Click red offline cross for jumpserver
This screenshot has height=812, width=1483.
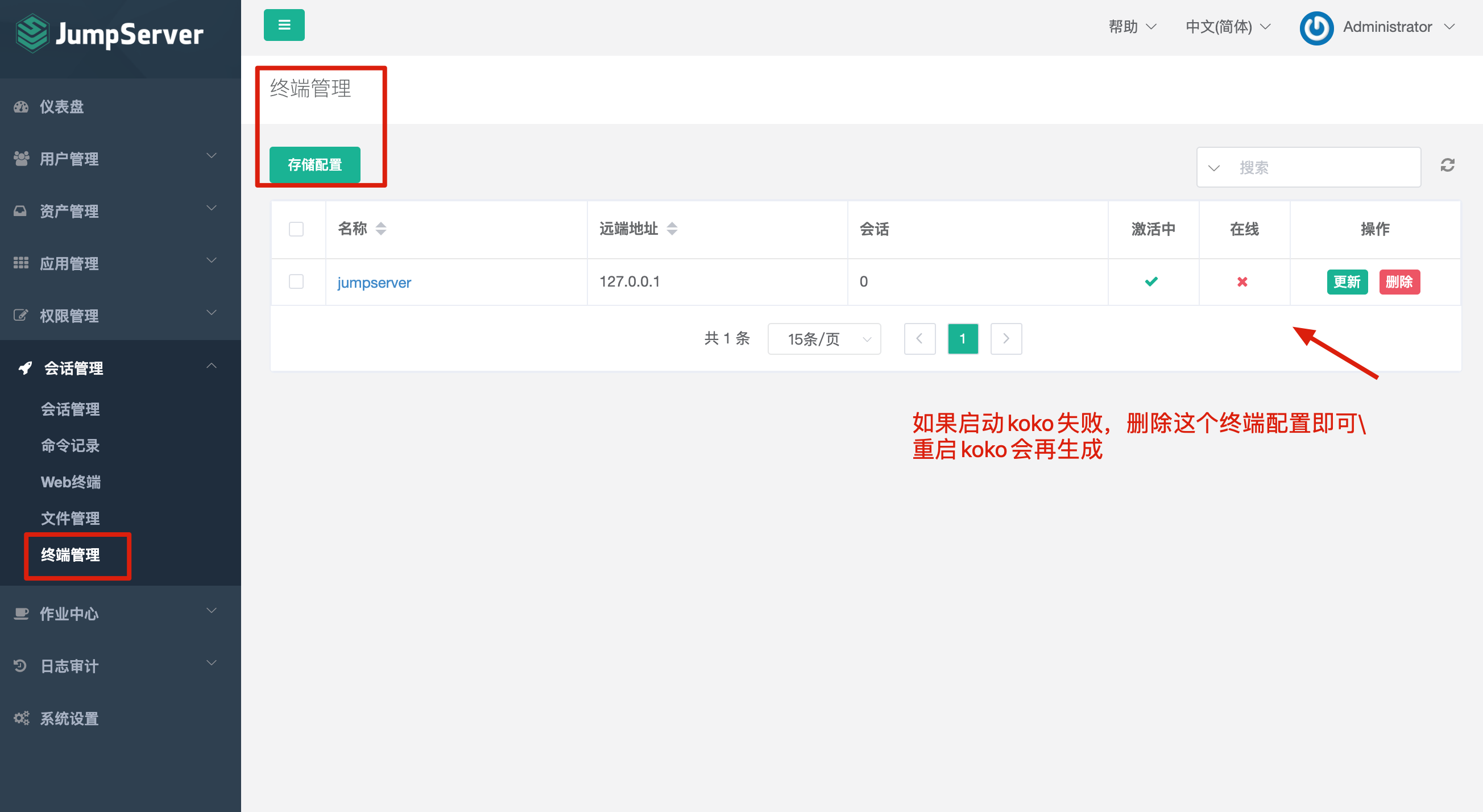coord(1242,281)
